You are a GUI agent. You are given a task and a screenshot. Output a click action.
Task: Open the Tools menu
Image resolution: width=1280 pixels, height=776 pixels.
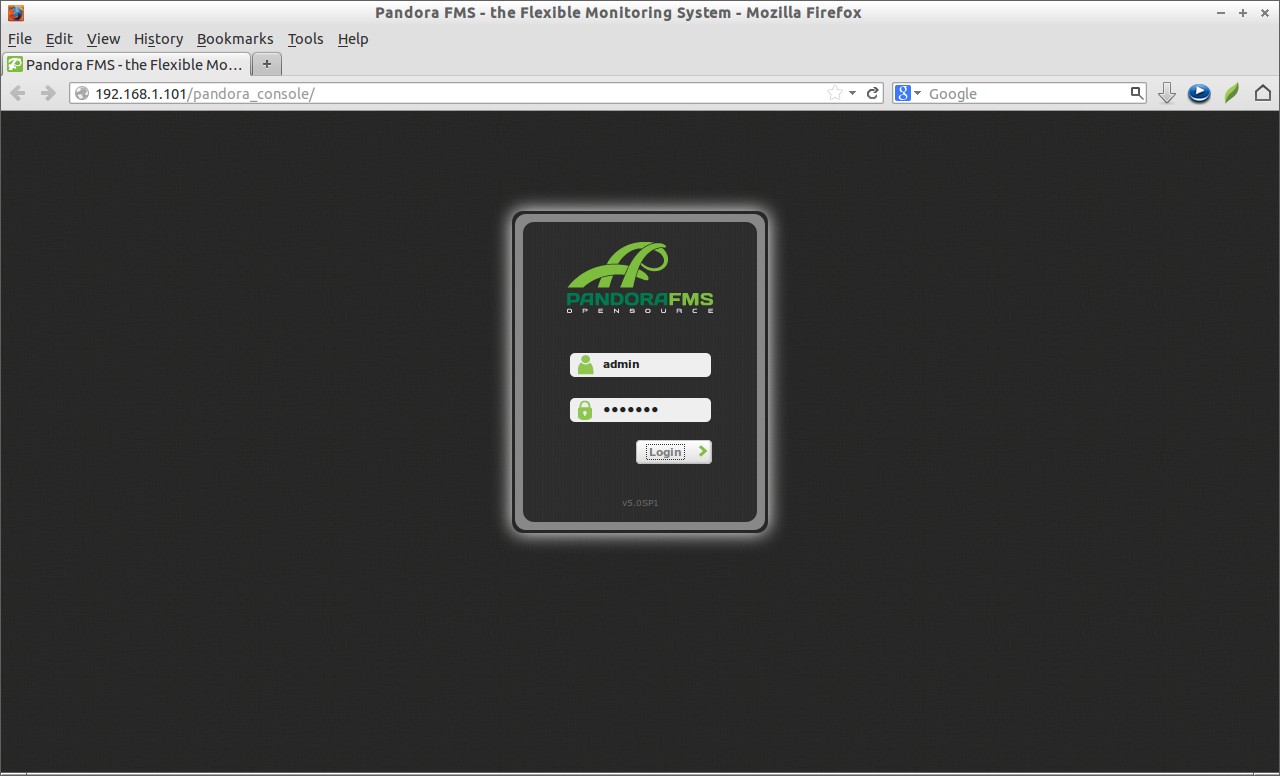pos(305,39)
